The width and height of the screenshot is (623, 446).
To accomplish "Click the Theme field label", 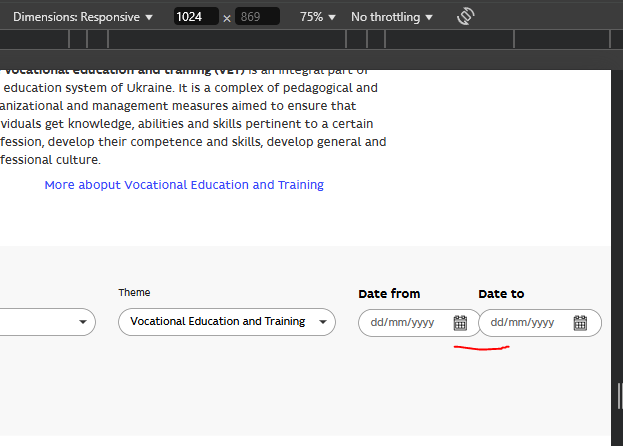I will pyautogui.click(x=134, y=293).
